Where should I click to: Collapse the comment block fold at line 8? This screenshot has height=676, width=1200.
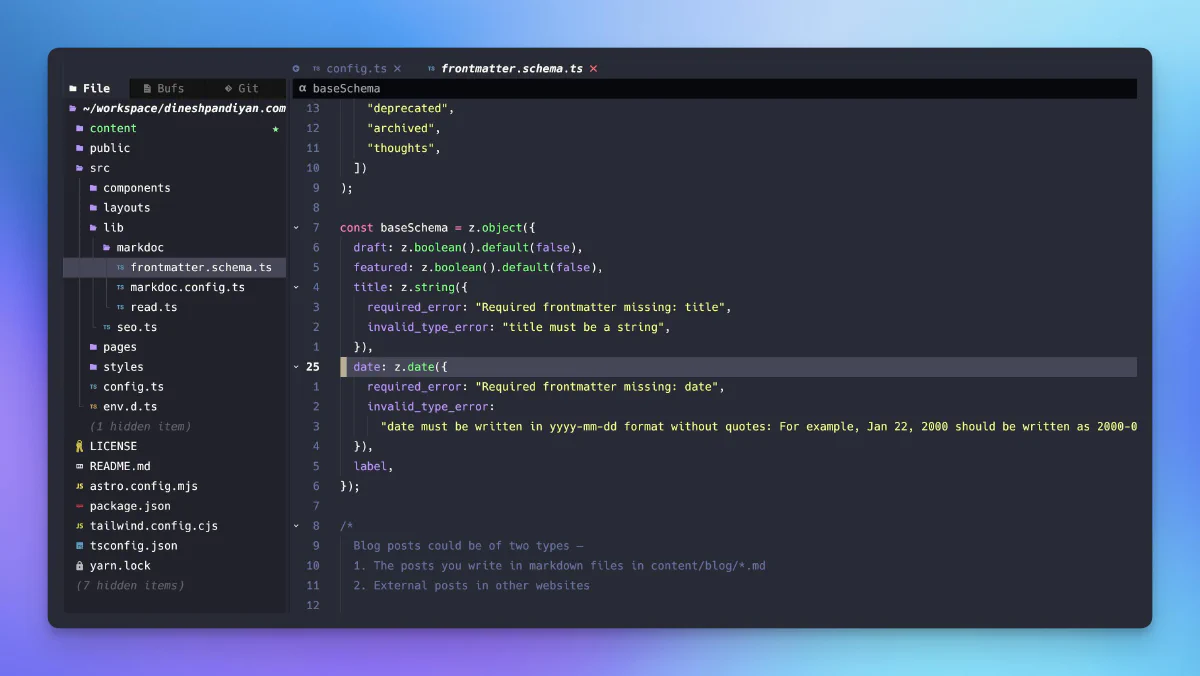(x=294, y=525)
